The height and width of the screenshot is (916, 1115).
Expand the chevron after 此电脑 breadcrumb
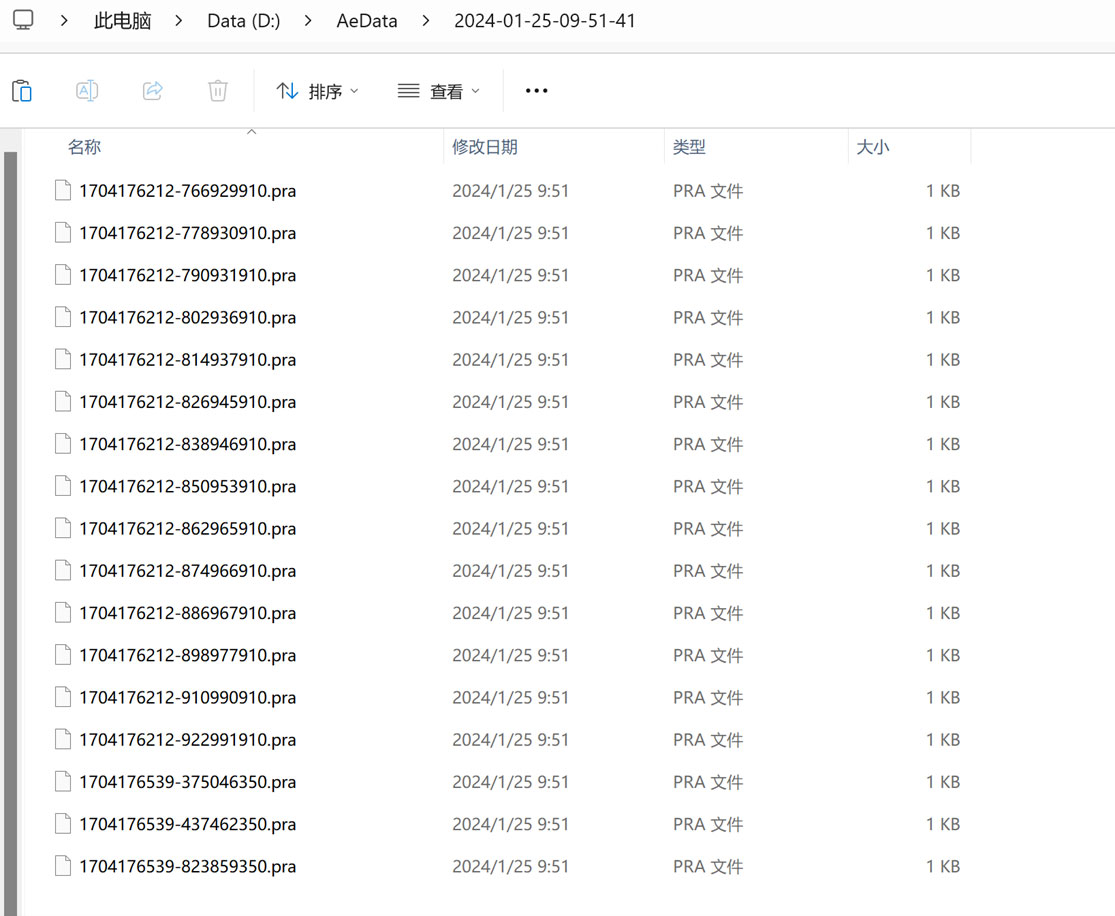(178, 21)
